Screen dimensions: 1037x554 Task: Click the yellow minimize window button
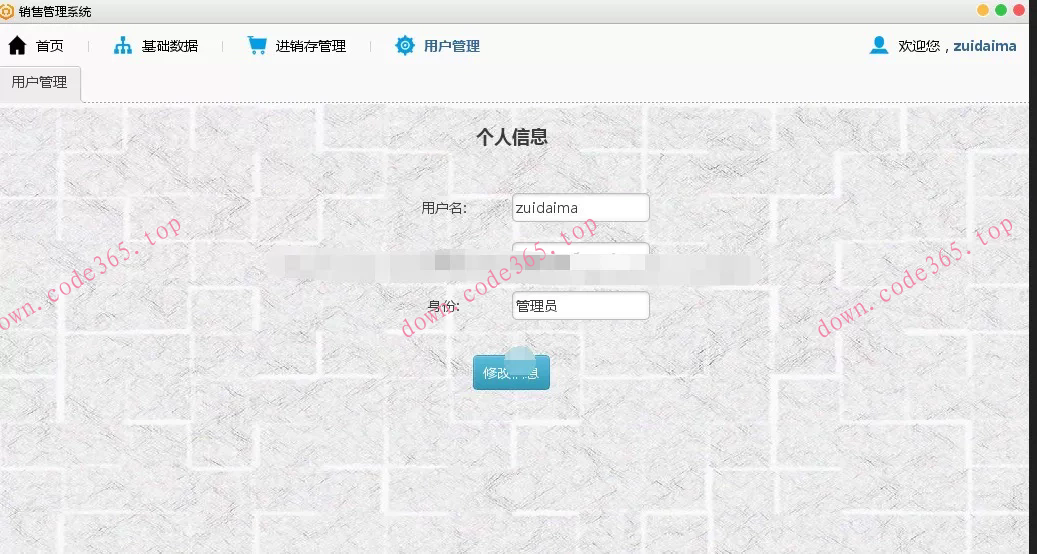pos(983,10)
